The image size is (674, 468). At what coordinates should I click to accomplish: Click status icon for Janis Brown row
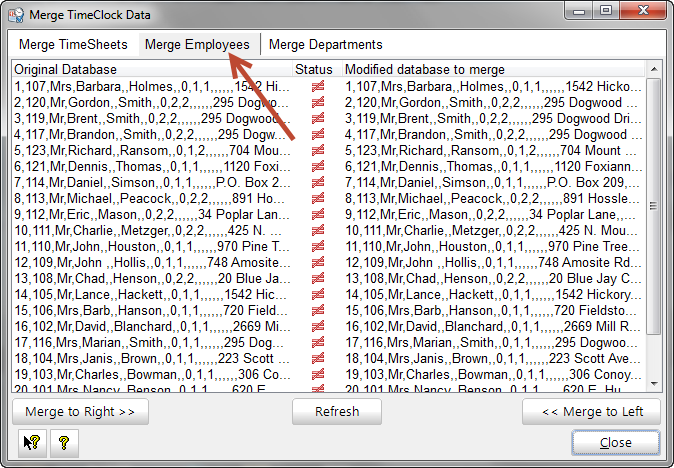(318, 358)
